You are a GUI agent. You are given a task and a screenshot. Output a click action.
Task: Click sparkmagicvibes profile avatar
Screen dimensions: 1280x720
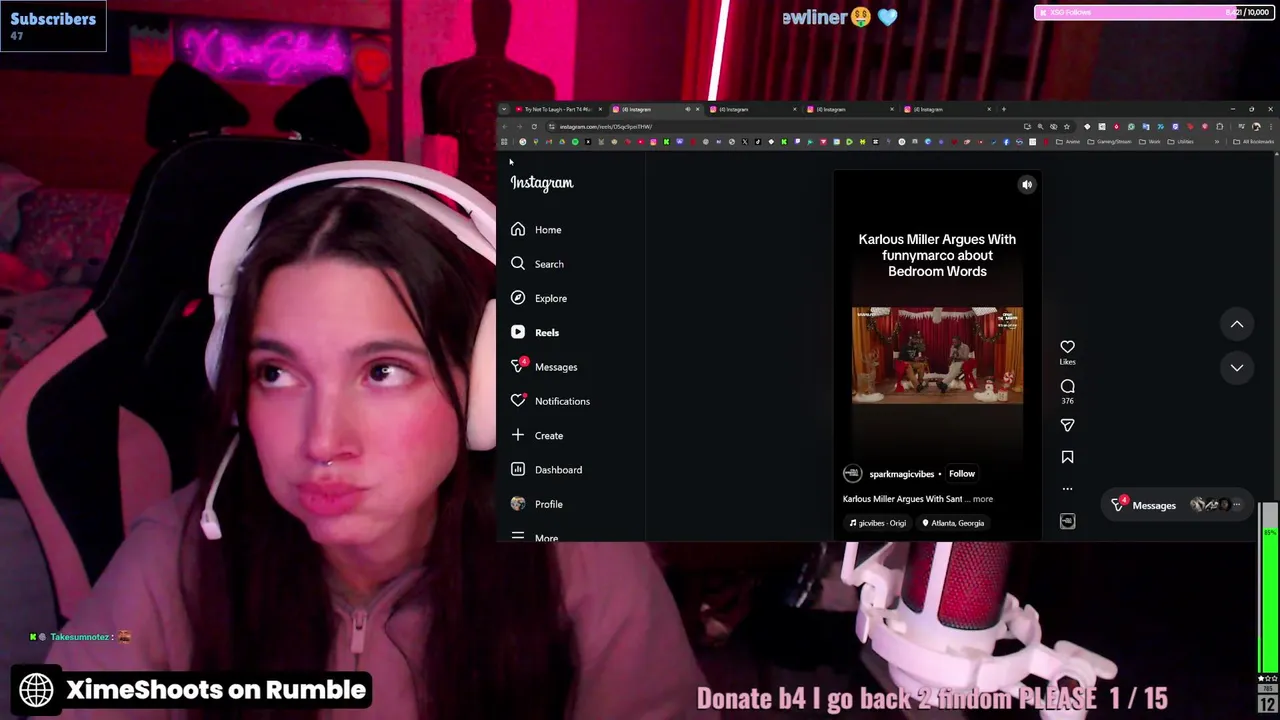pos(852,474)
